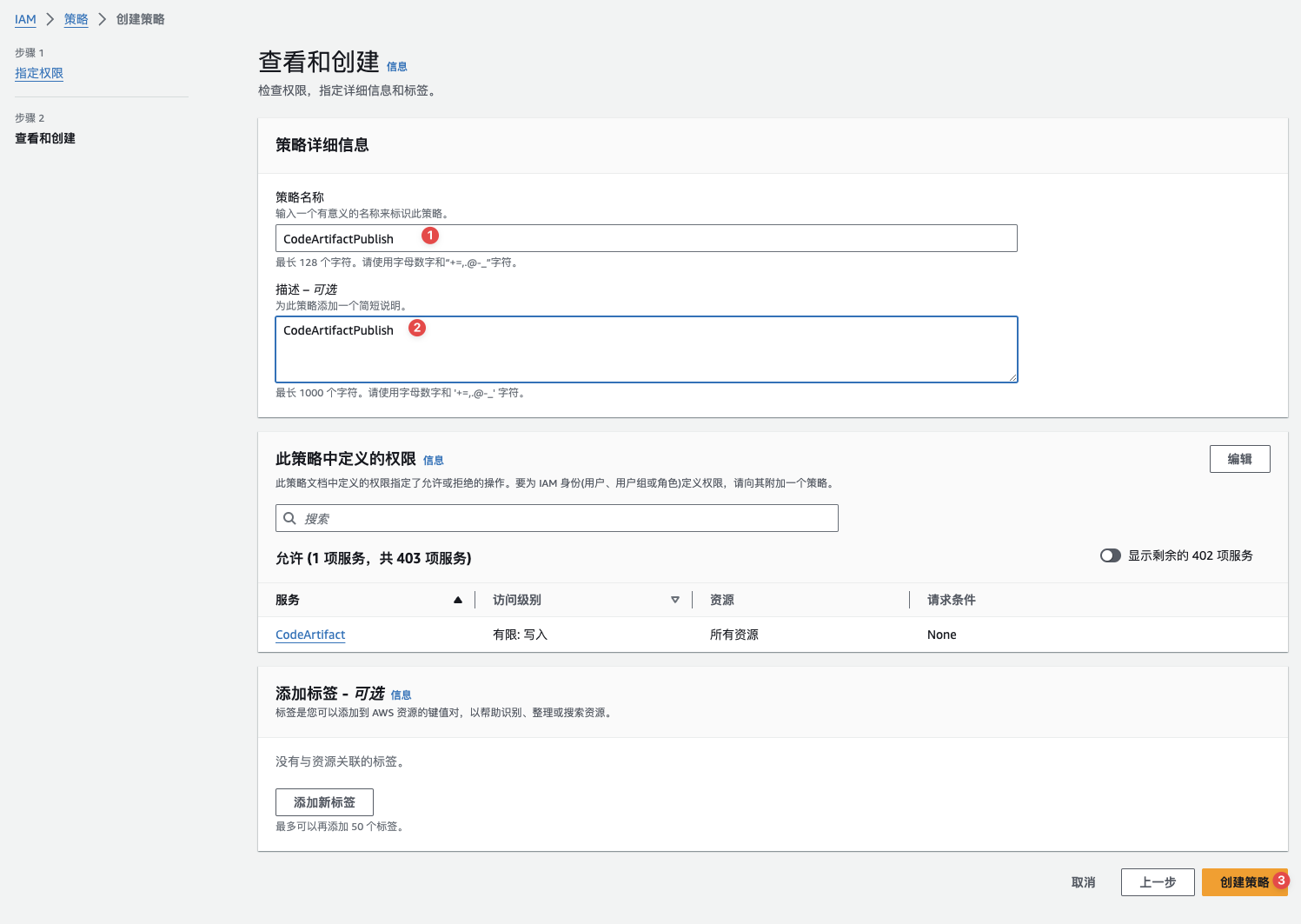Open 信息 link next to 查看和创建 title
Screen dimensions: 1301x924
[397, 67]
